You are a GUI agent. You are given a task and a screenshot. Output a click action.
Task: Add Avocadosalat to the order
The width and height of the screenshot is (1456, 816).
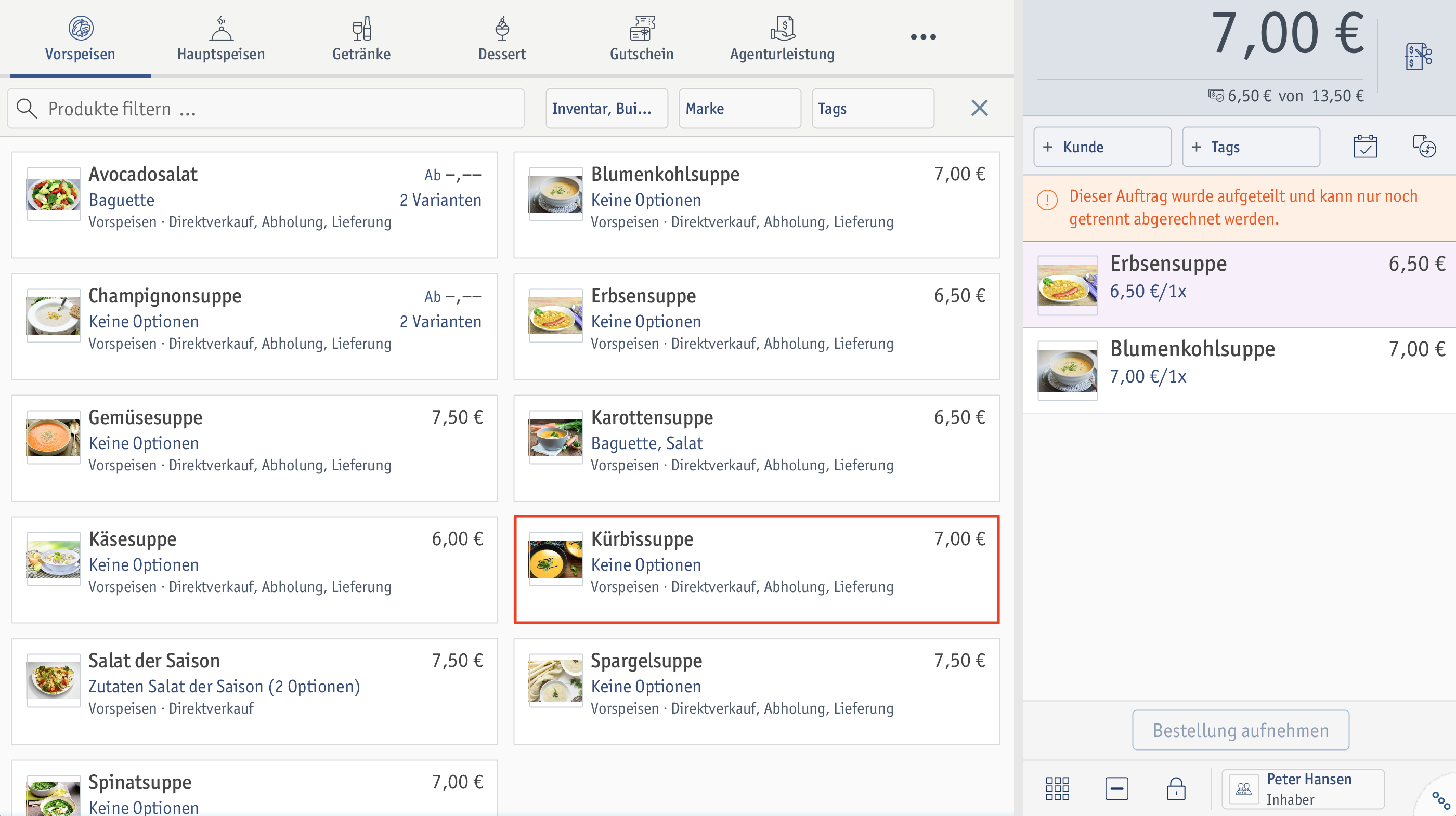click(x=254, y=205)
